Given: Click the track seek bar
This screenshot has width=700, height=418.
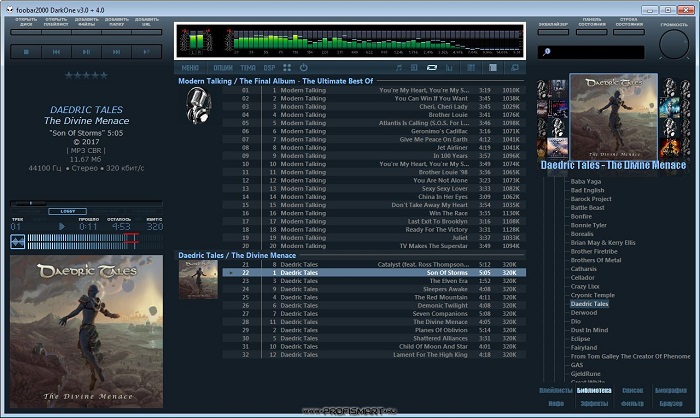Looking at the screenshot, I should (86, 203).
